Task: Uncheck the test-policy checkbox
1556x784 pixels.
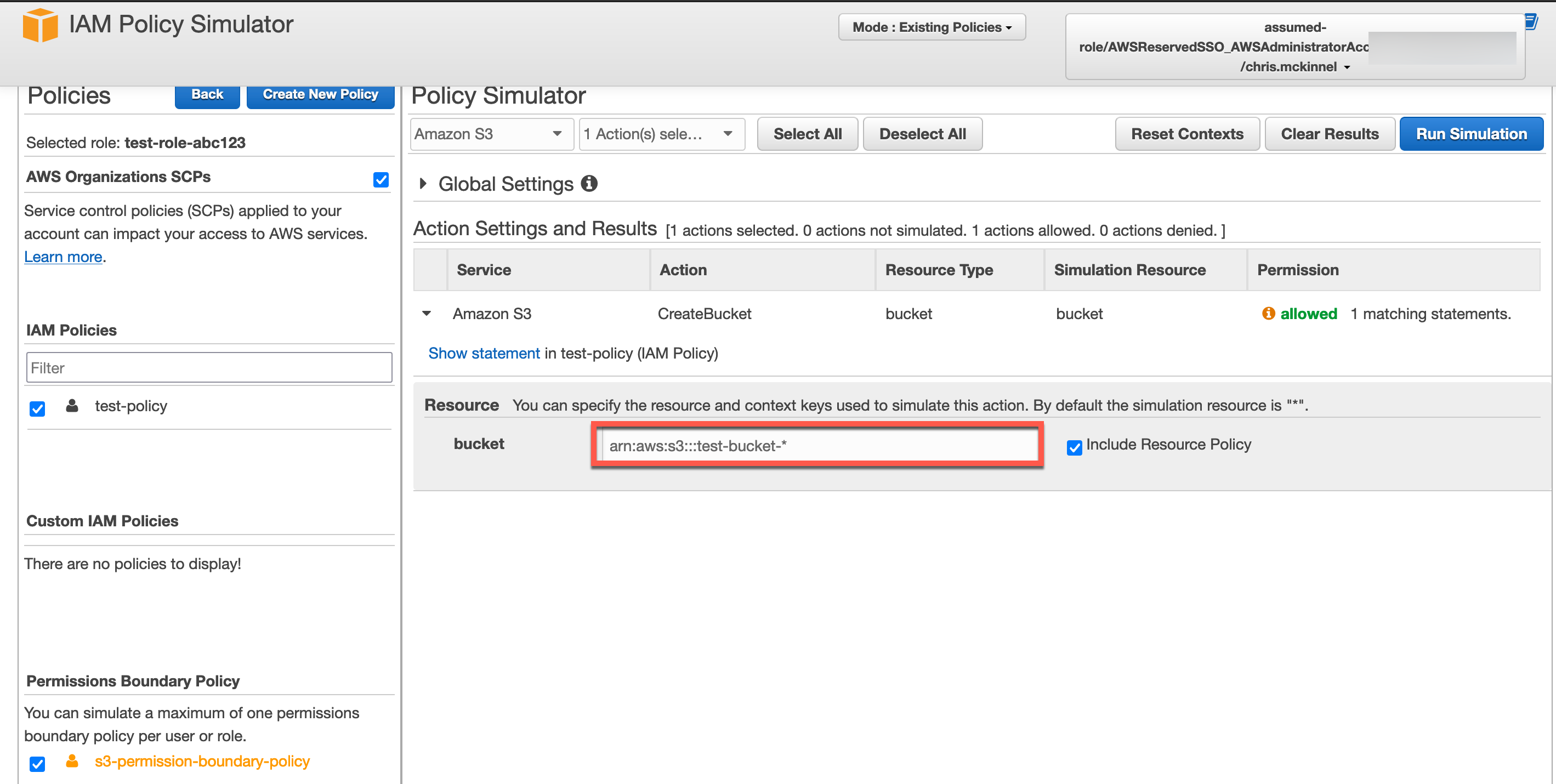Action: pyautogui.click(x=37, y=409)
